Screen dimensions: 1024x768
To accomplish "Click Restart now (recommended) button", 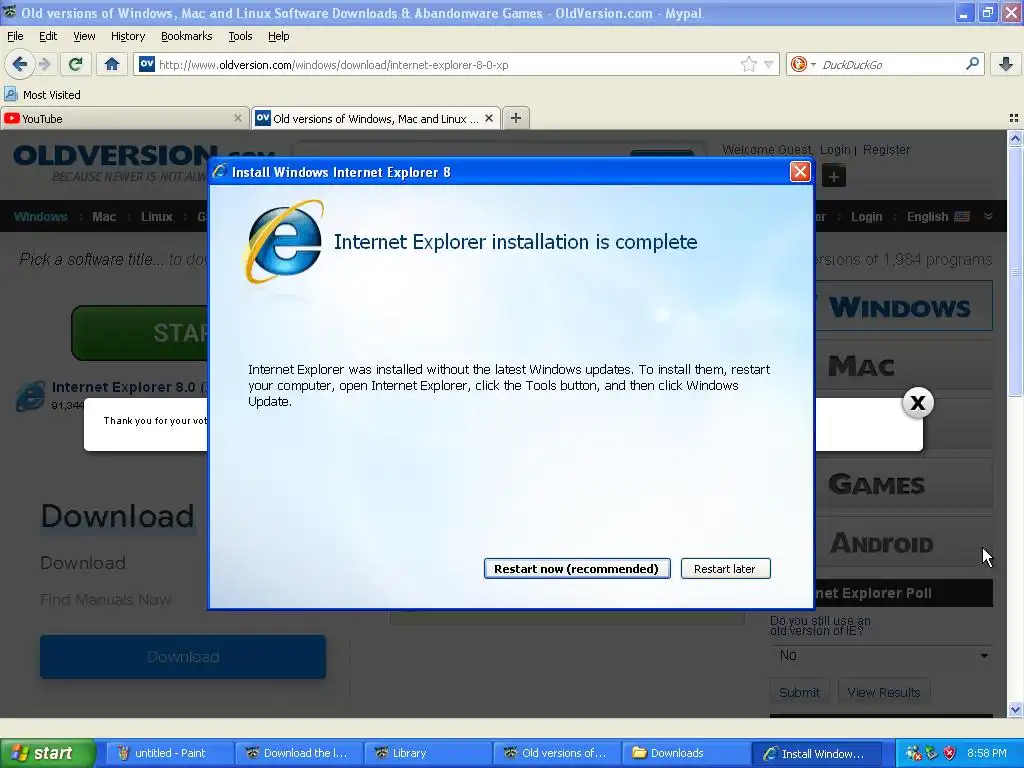I will click(577, 569).
